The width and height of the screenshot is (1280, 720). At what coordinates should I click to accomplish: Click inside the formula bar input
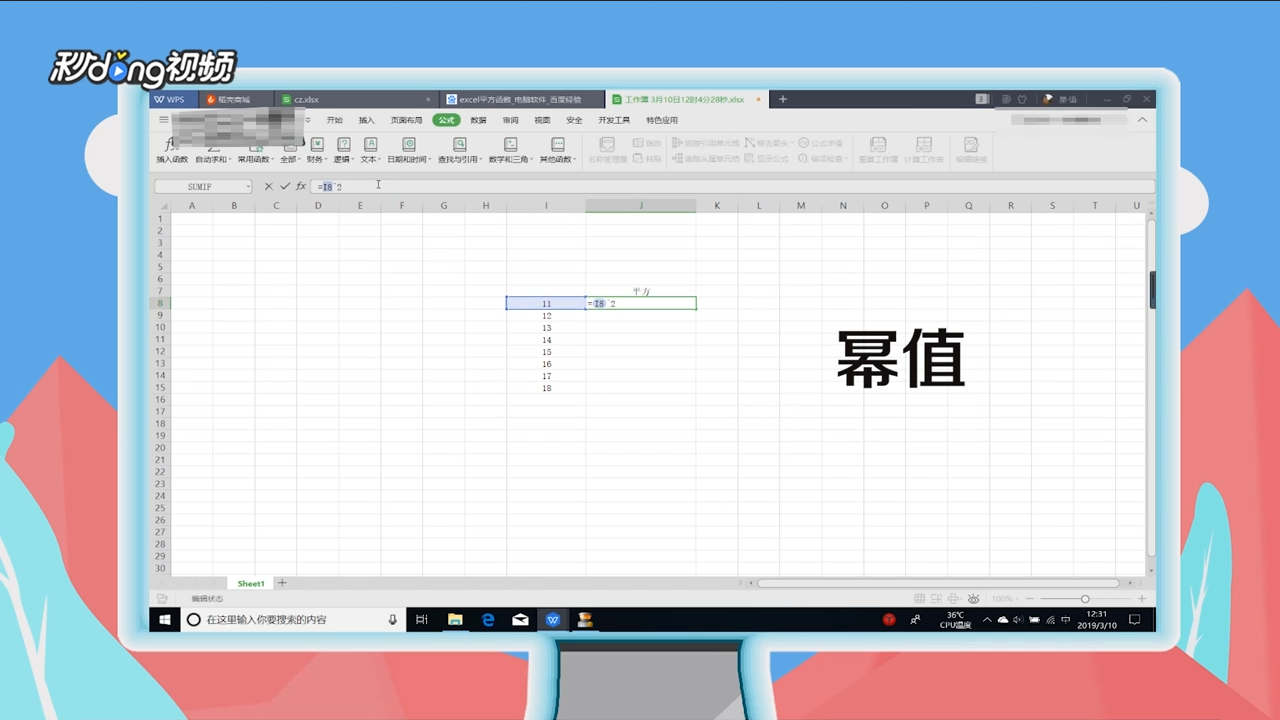733,187
